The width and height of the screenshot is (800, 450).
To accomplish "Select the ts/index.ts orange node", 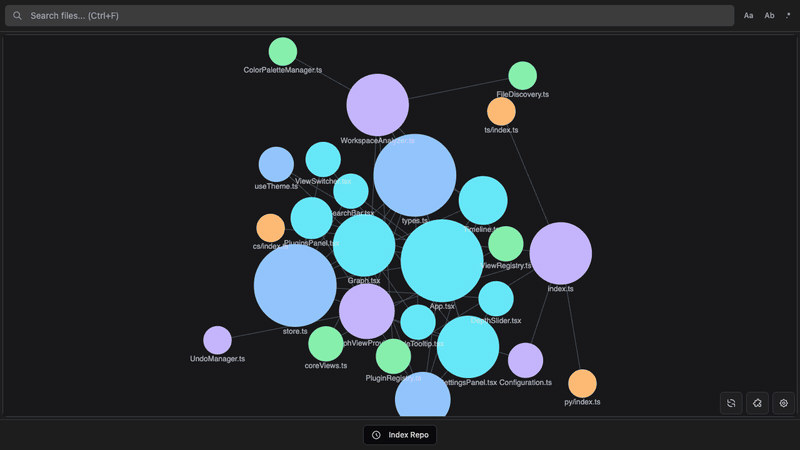I will coord(501,111).
